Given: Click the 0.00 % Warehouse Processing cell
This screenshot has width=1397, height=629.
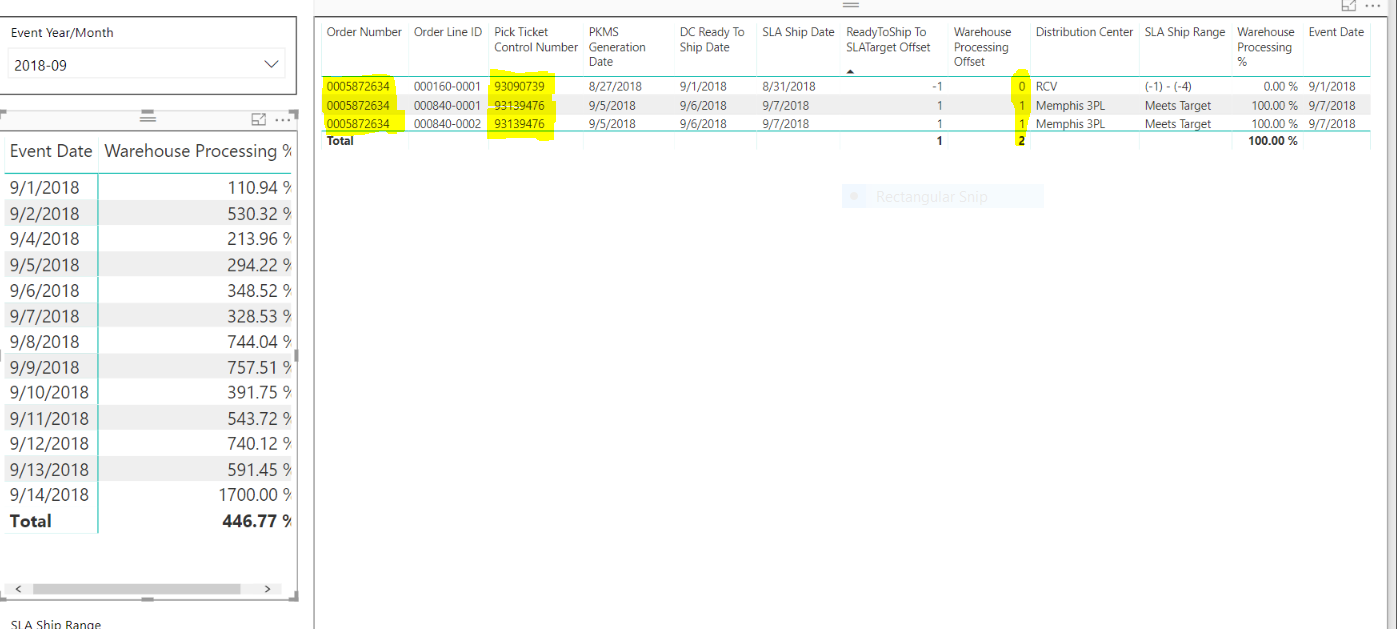Looking at the screenshot, I should click(1280, 86).
